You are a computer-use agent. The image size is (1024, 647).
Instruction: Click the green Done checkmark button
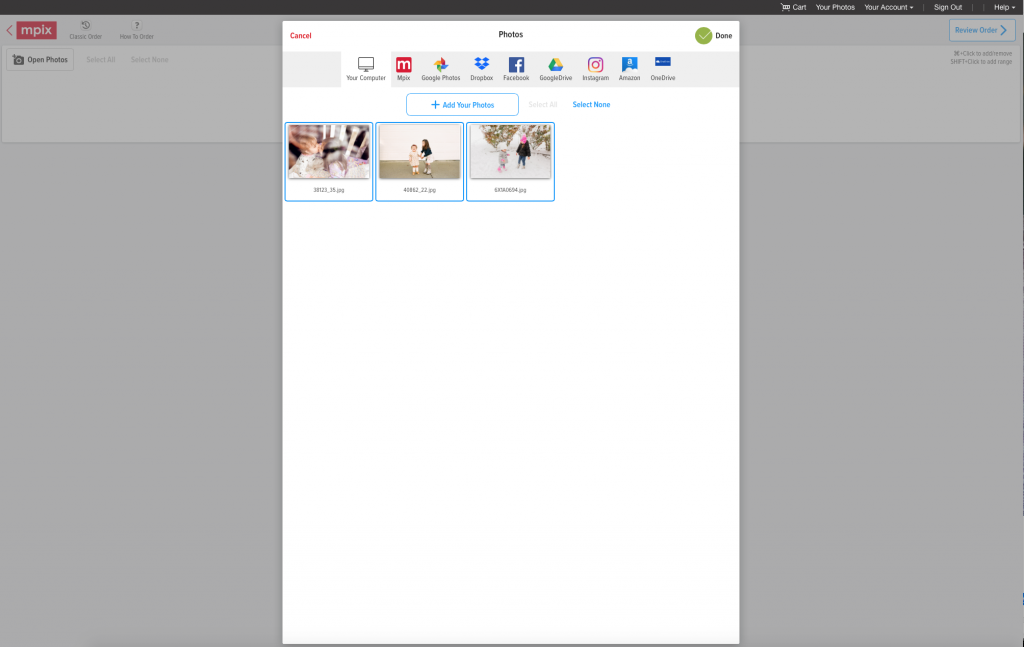tap(704, 36)
